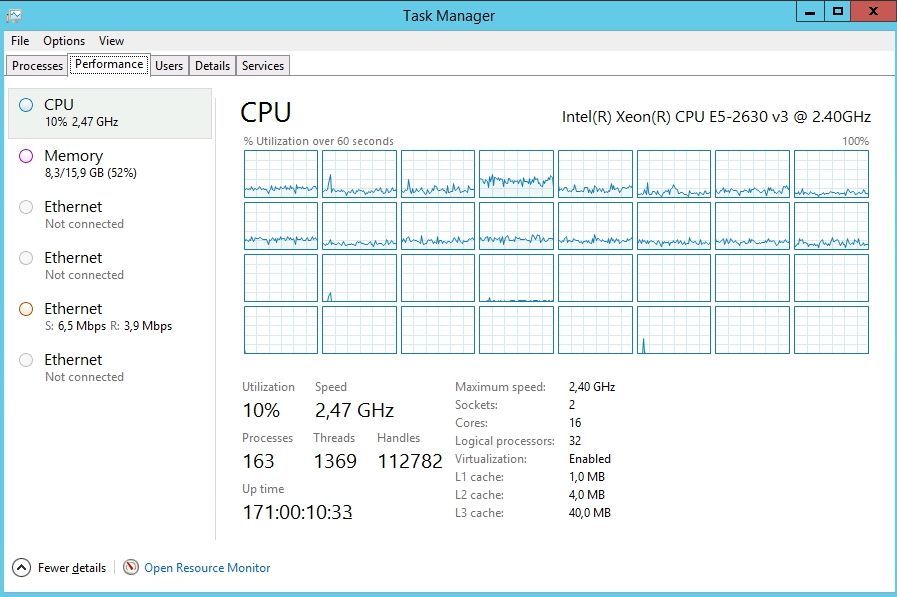Switch to the Services tab
Screen dimensions: 897x597
(x=262, y=65)
